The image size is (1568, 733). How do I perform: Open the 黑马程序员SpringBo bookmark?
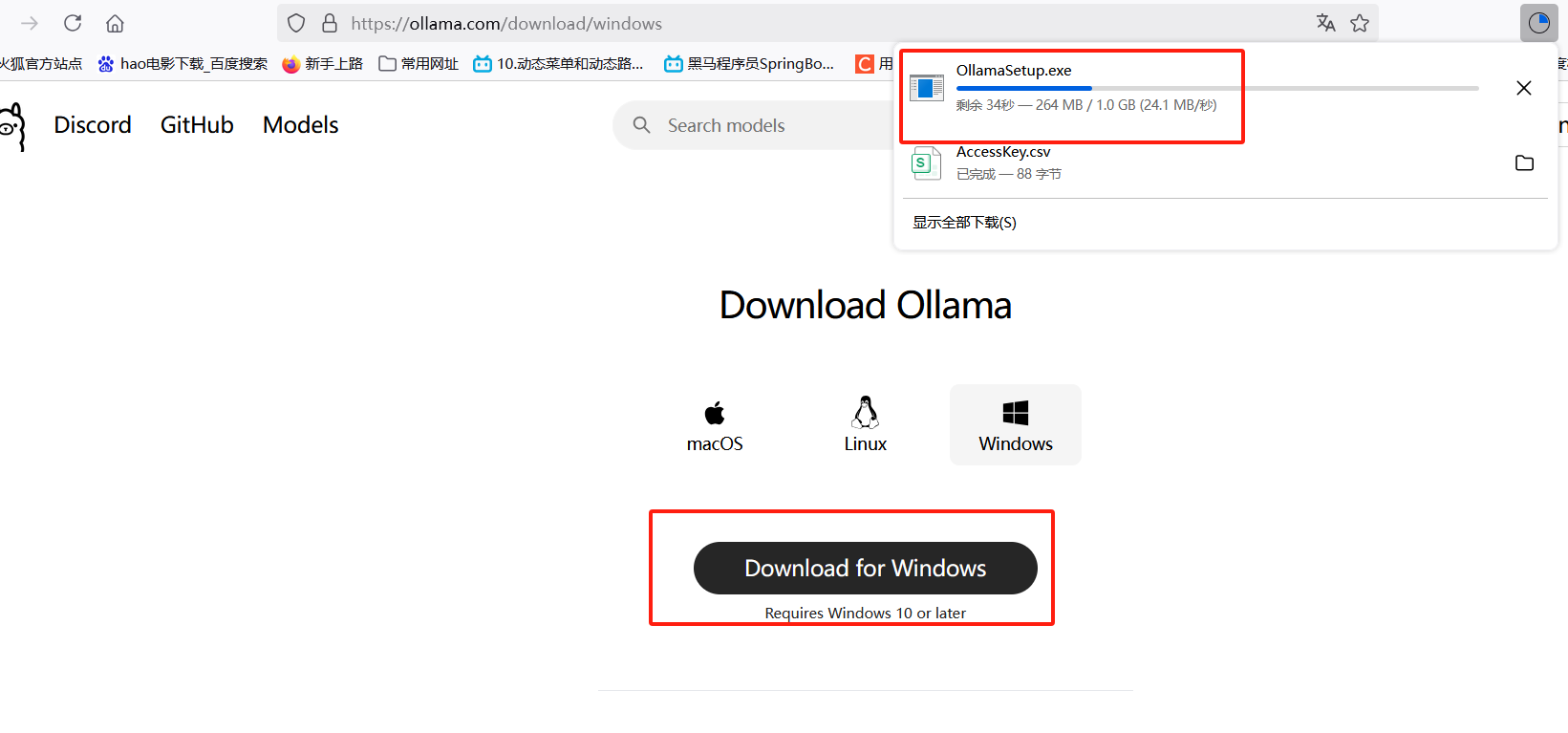click(749, 64)
